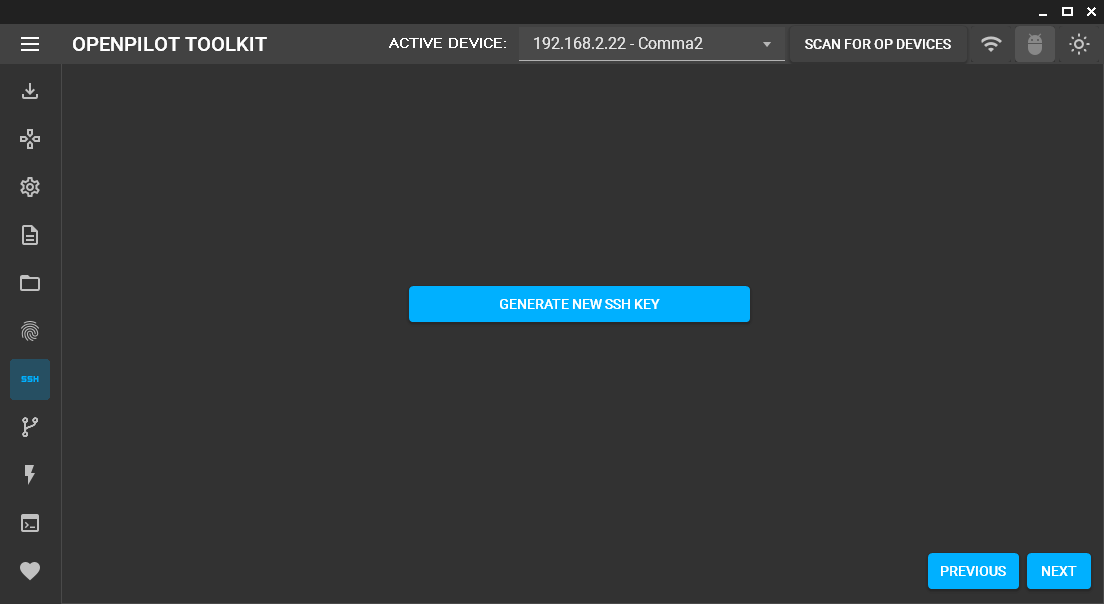Open the fingerprint page in sidebar
Viewport: 1104px width, 604px height.
coord(30,331)
